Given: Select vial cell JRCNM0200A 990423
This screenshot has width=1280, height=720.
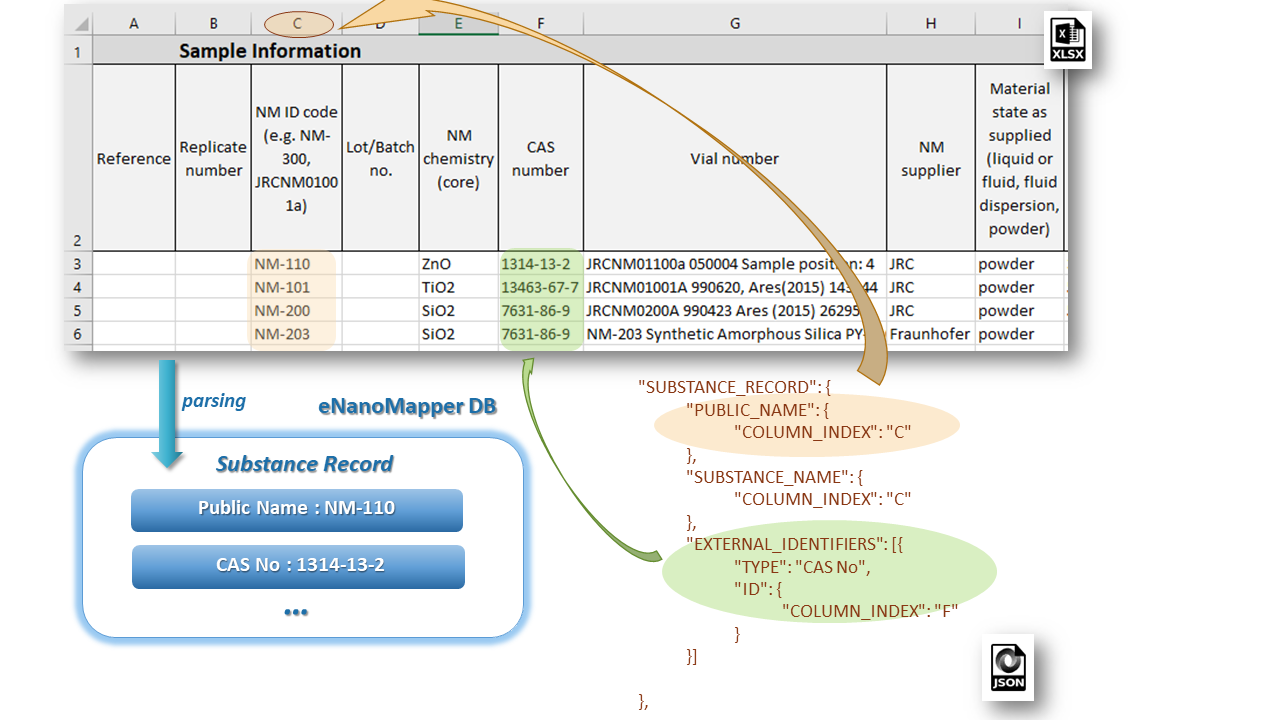Looking at the screenshot, I should pos(735,310).
